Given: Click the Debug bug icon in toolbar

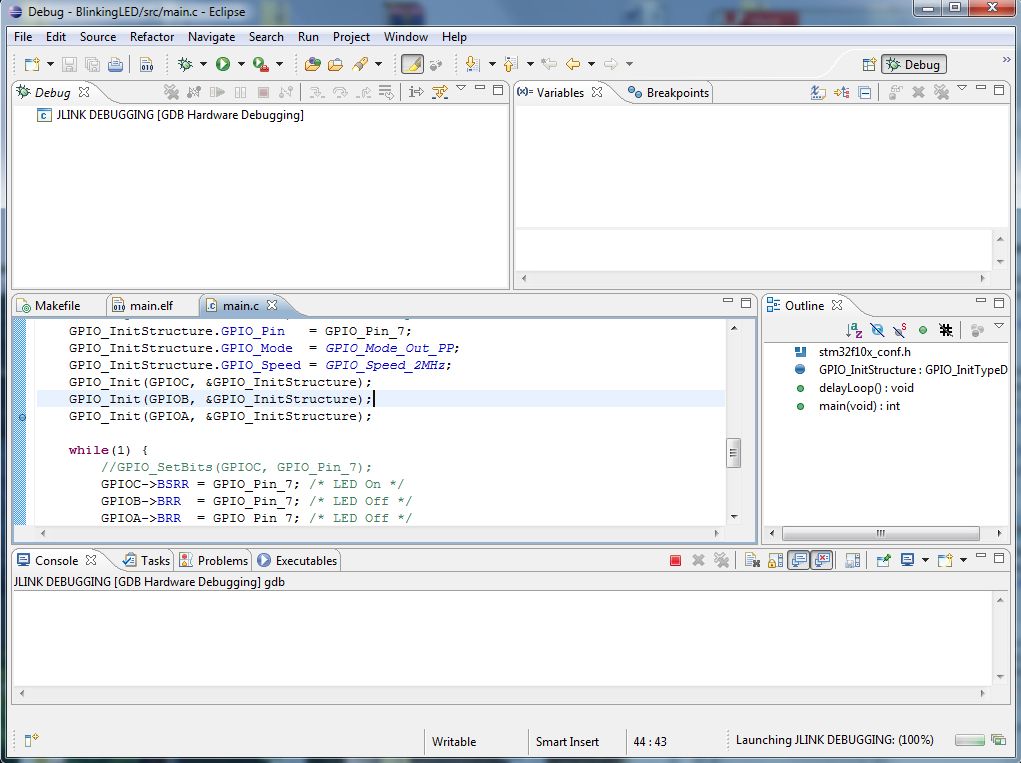Looking at the screenshot, I should pos(185,64).
